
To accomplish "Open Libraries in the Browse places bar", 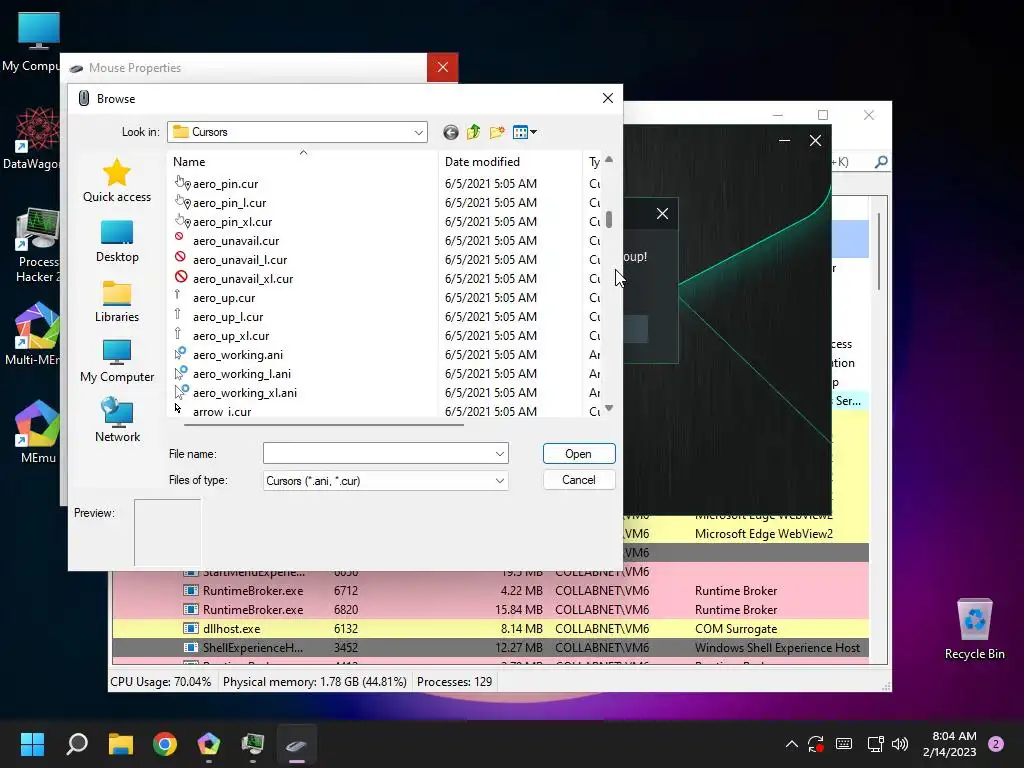I will pyautogui.click(x=117, y=301).
